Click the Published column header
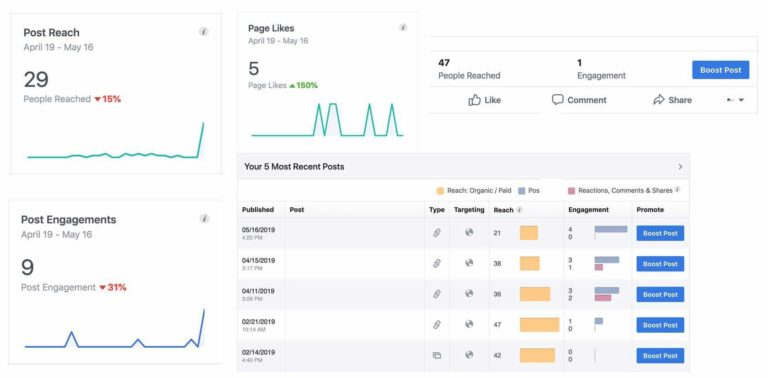 click(258, 210)
